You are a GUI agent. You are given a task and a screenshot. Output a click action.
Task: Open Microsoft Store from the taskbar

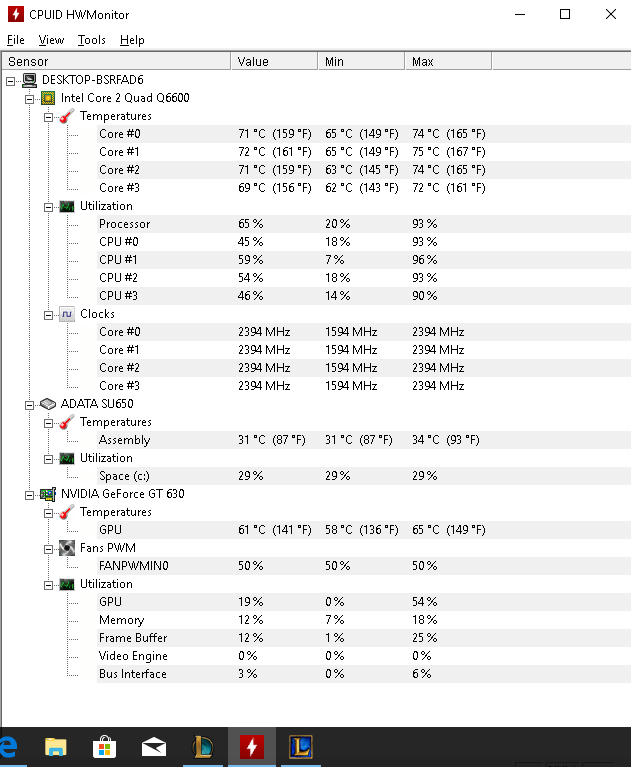(105, 747)
